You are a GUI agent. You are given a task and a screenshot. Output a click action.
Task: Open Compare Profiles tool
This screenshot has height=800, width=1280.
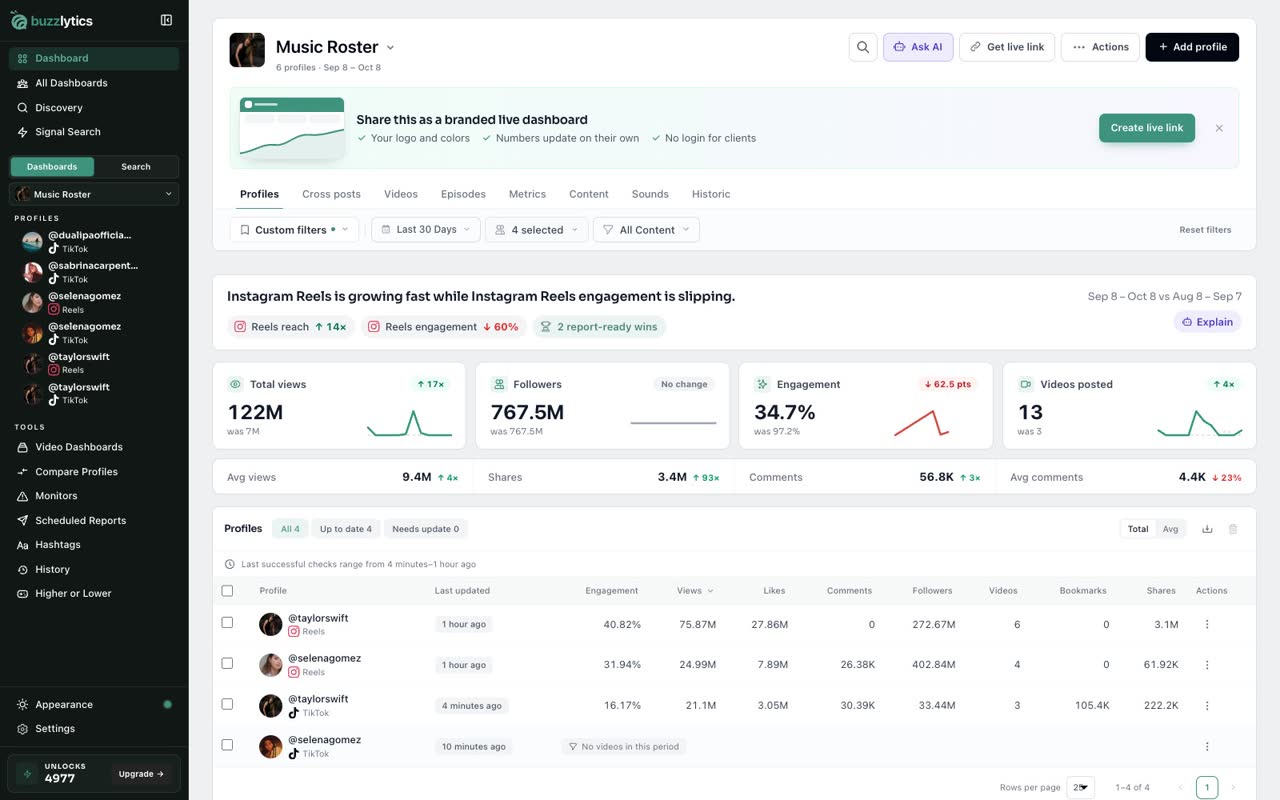click(94, 472)
